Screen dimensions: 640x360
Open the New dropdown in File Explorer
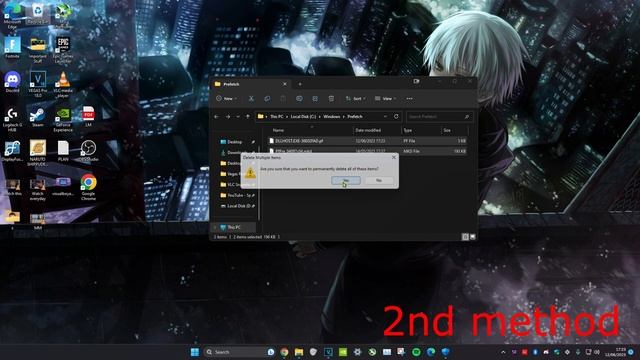pos(227,99)
